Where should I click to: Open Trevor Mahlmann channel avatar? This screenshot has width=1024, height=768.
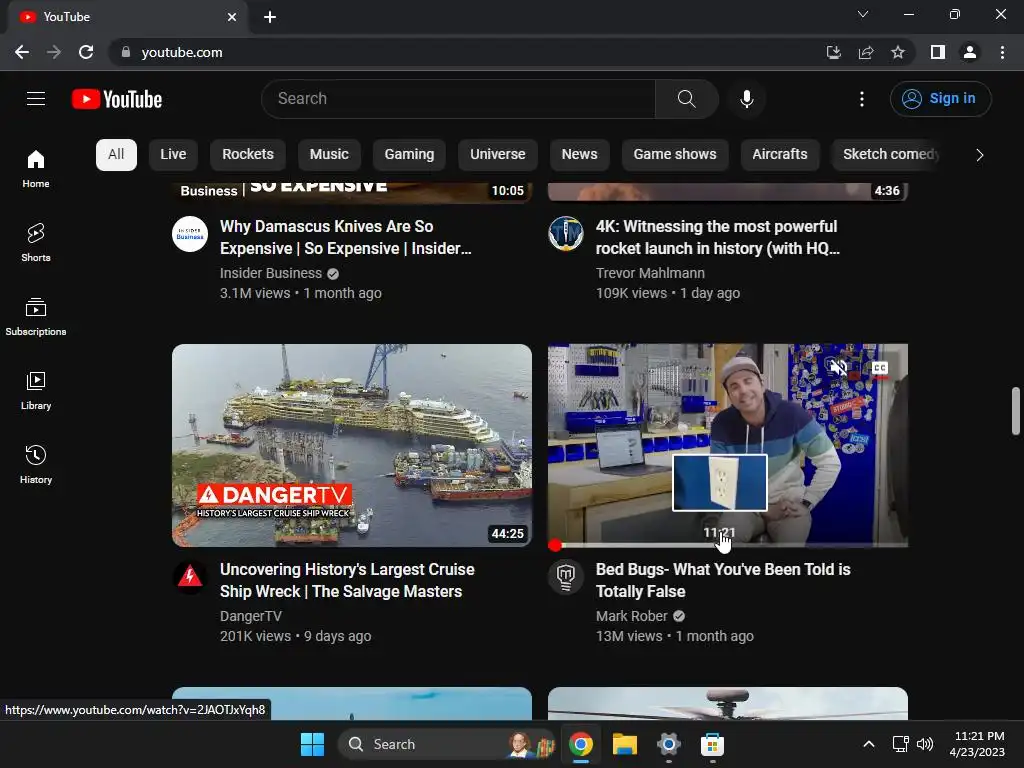pyautogui.click(x=566, y=234)
